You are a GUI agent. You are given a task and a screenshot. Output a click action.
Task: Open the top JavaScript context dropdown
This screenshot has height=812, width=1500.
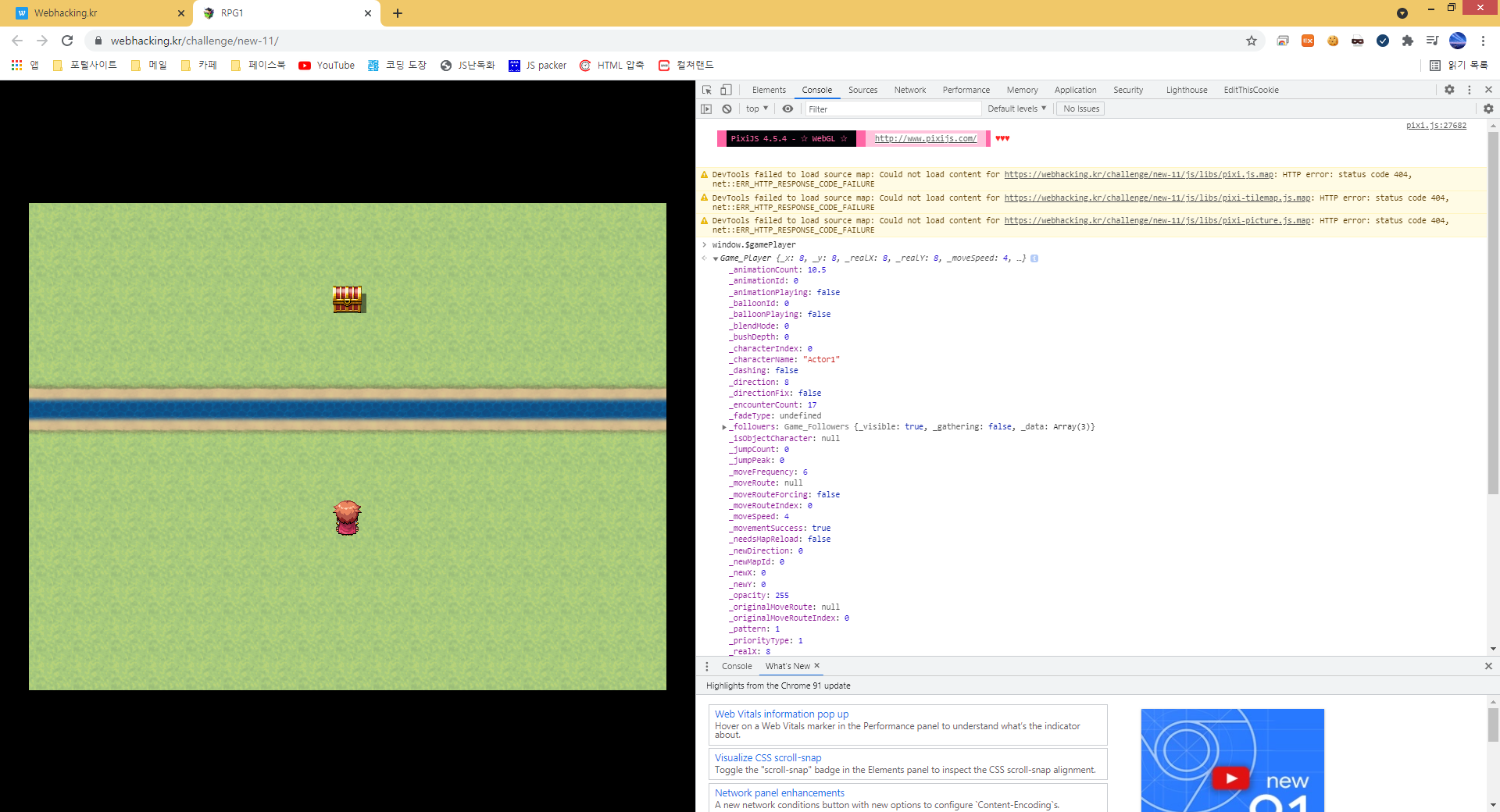click(x=757, y=109)
